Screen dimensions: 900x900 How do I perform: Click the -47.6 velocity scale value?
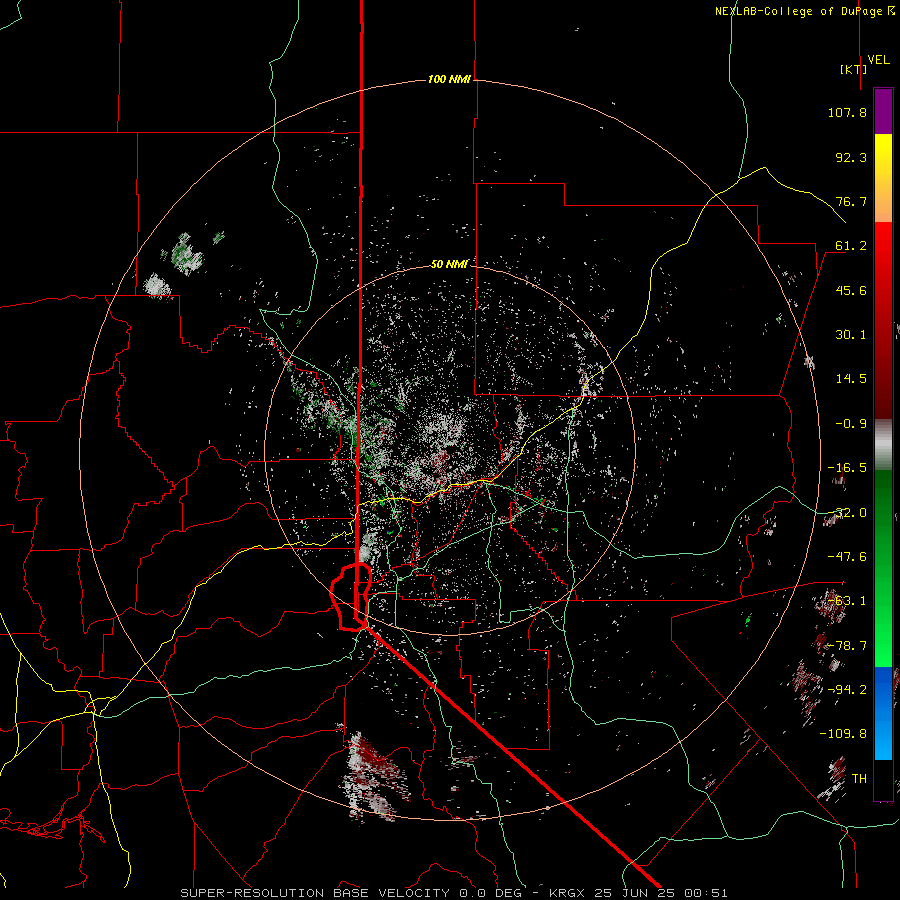(x=847, y=557)
